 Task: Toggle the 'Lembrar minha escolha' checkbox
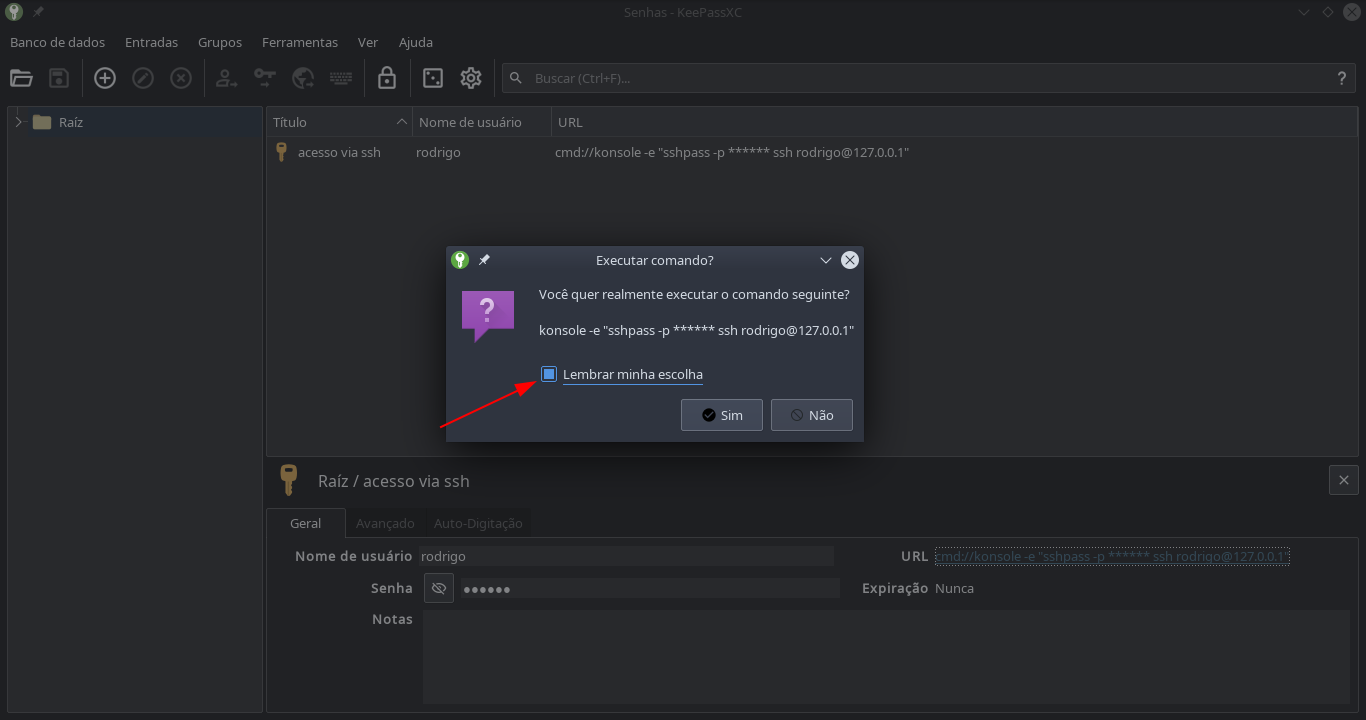[x=549, y=374]
